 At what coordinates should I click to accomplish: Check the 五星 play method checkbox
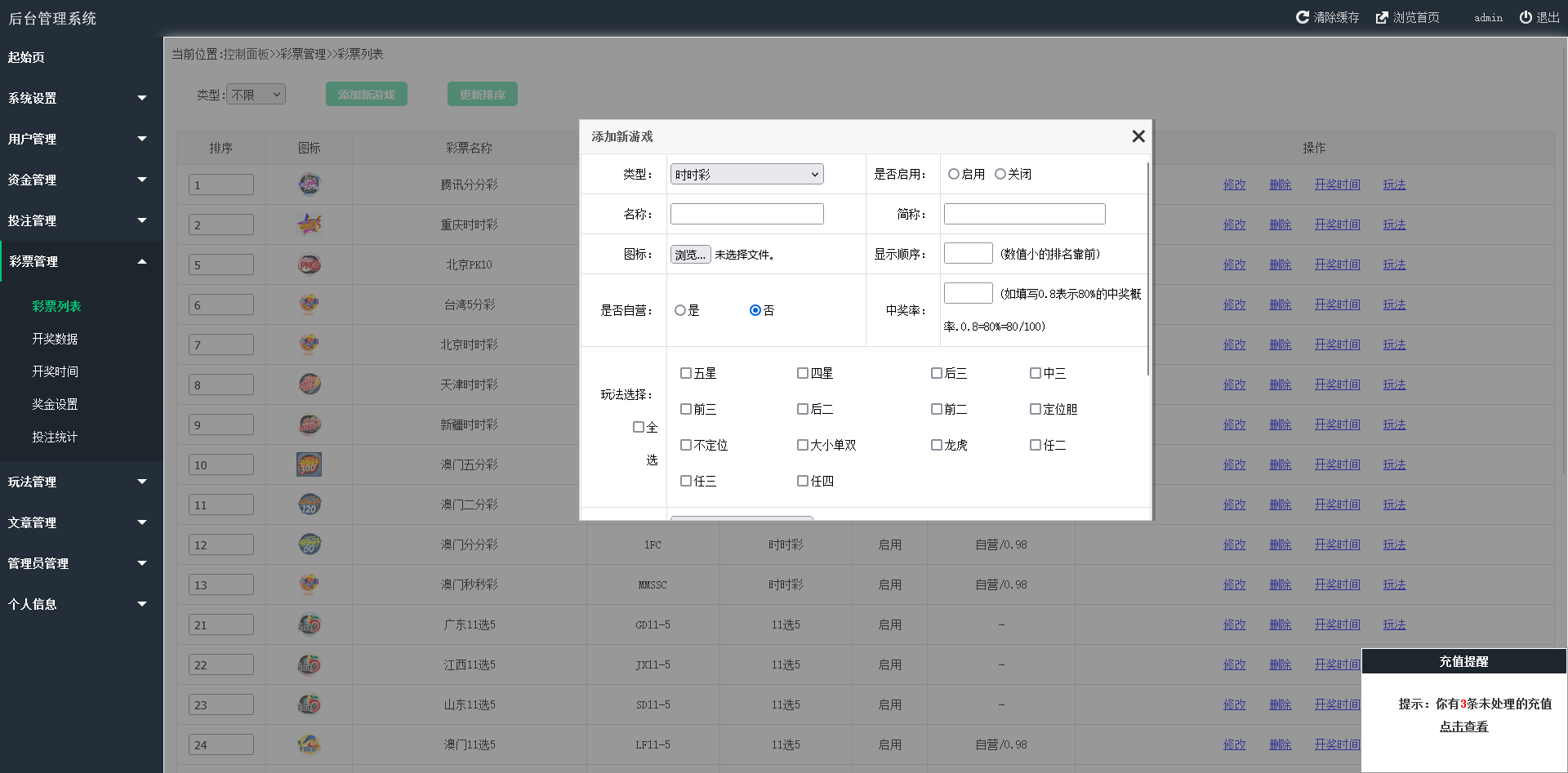[x=686, y=373]
